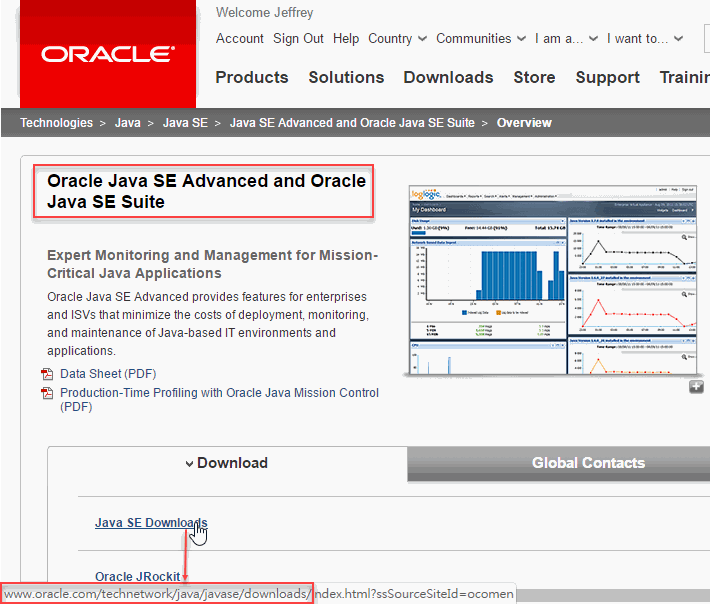Select the Download tab
710x604 pixels.
coord(227,463)
